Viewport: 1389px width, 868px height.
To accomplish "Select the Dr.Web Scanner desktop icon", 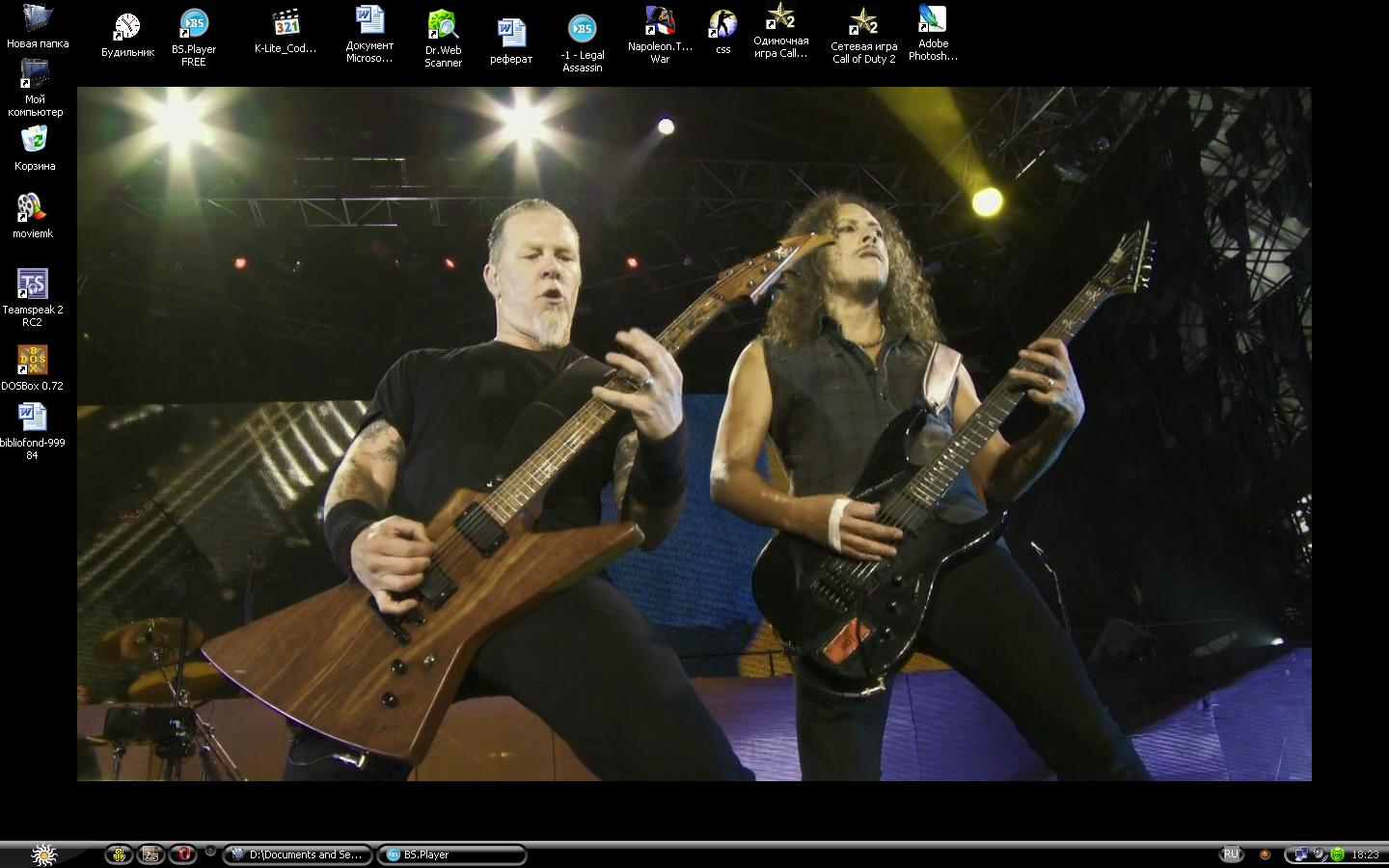I will (443, 25).
